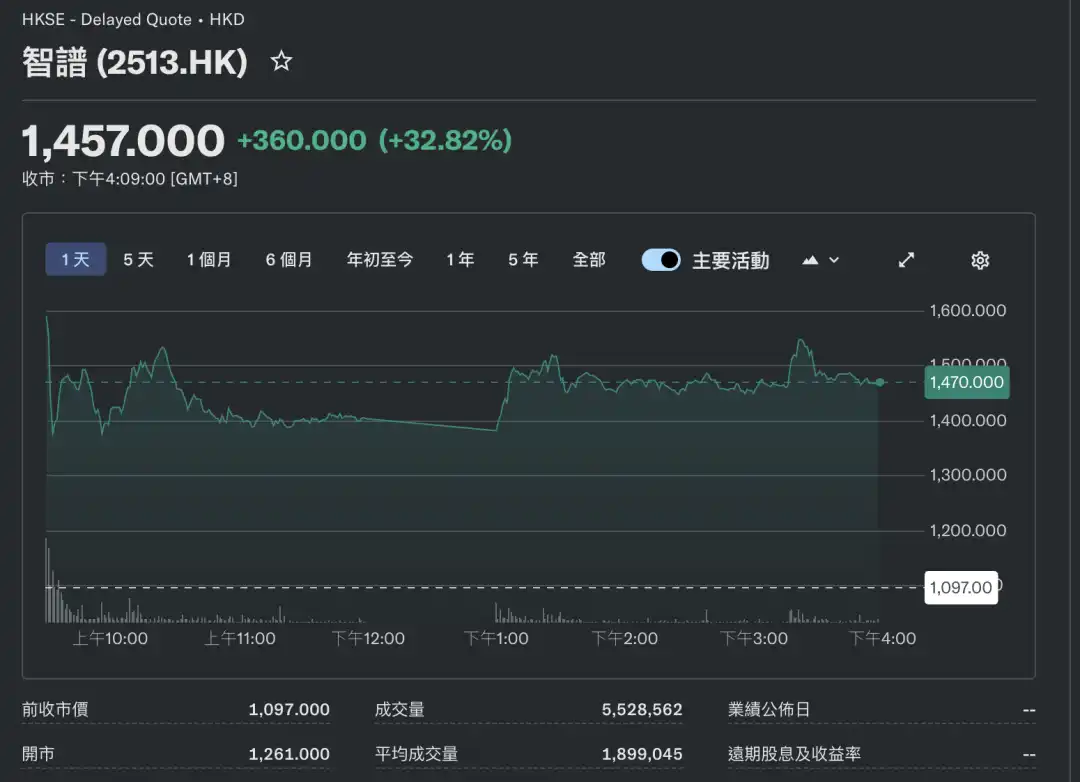Toggle the 主要活動 switch

661,260
